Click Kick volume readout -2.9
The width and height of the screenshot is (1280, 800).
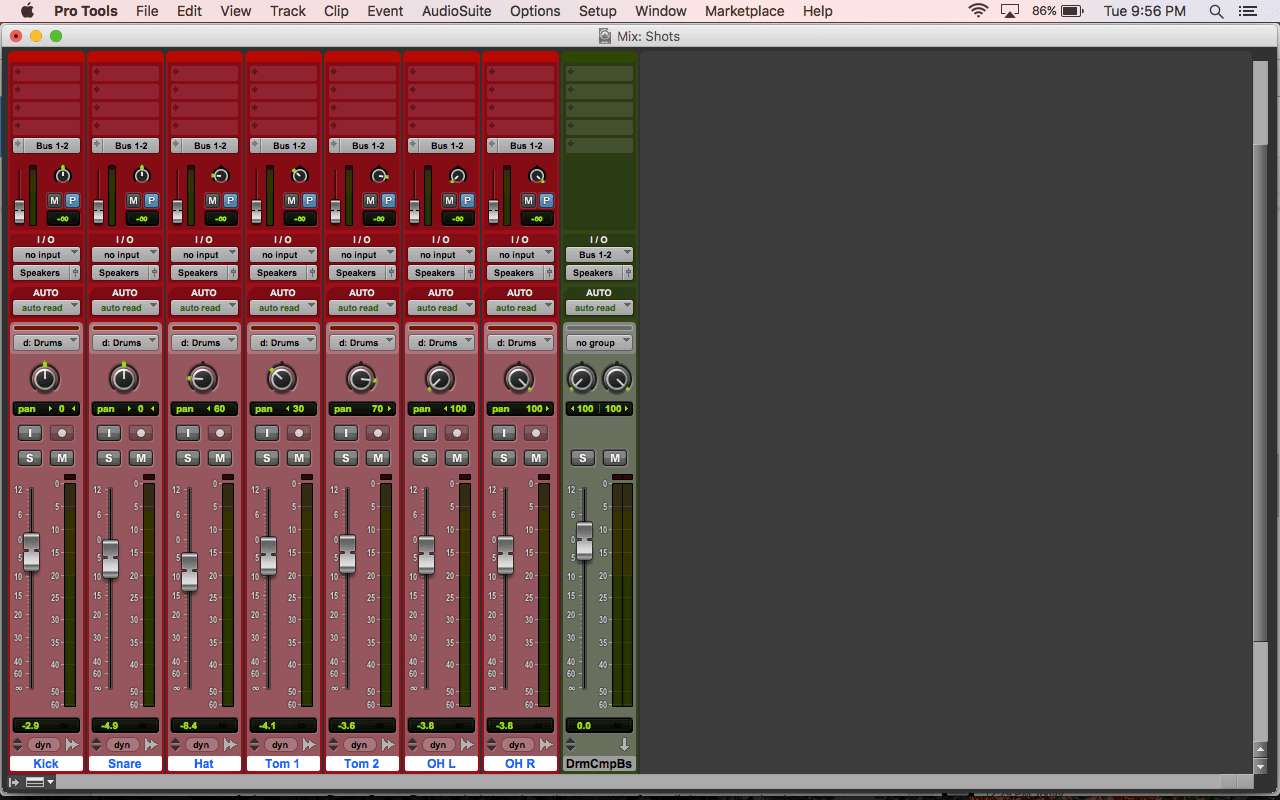46,725
